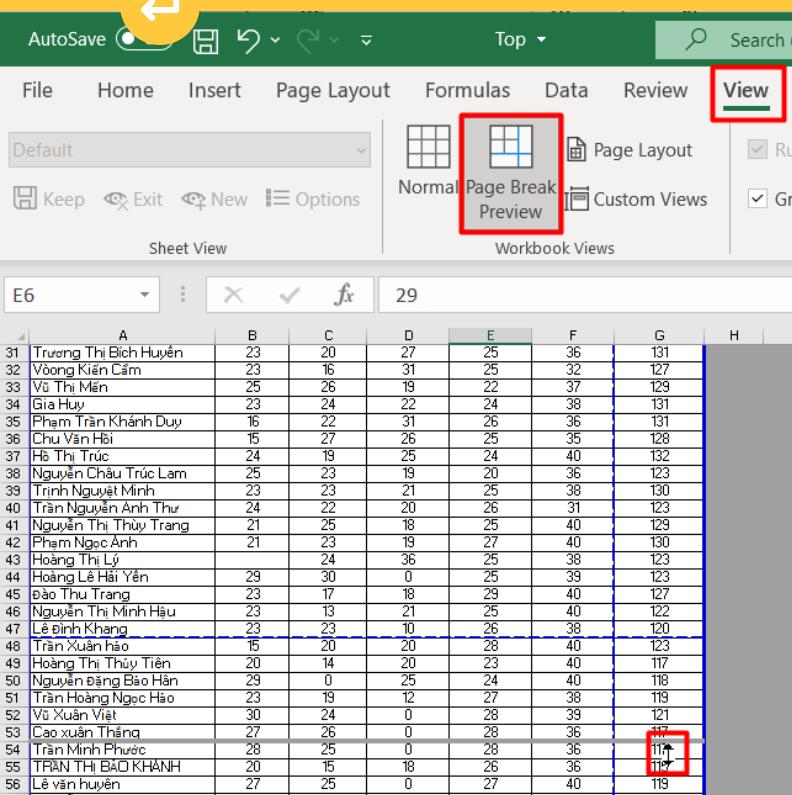Viewport: 792px width, 795px height.
Task: Switch to the Page Layout ribbon tab
Action: (332, 91)
